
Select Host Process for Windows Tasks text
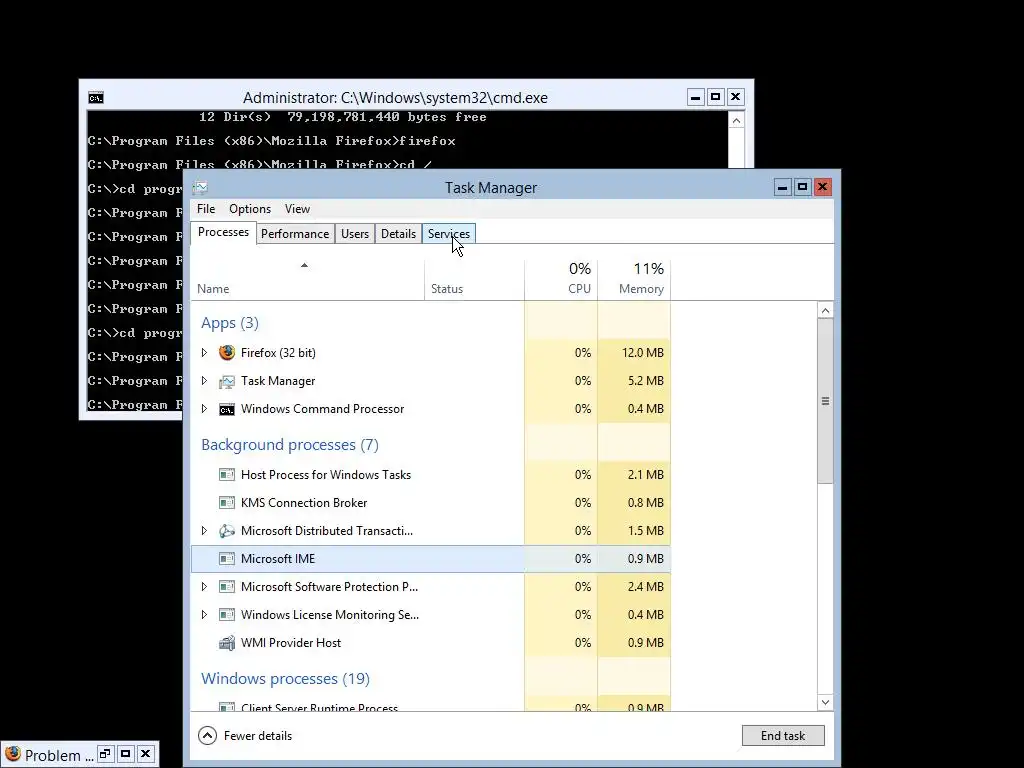tap(326, 475)
